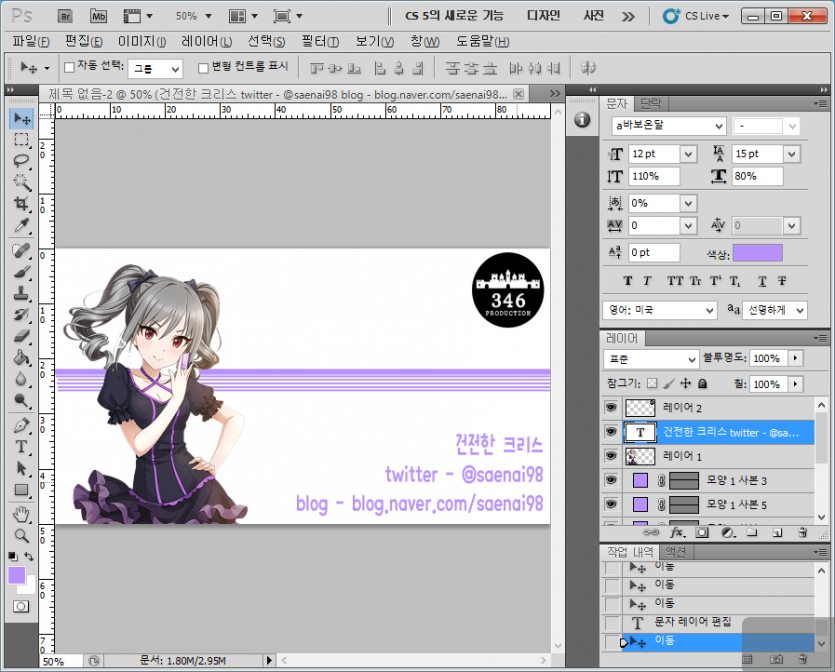Image resolution: width=835 pixels, height=672 pixels.
Task: Hide the 레이어 2 layer
Action: click(x=611, y=408)
